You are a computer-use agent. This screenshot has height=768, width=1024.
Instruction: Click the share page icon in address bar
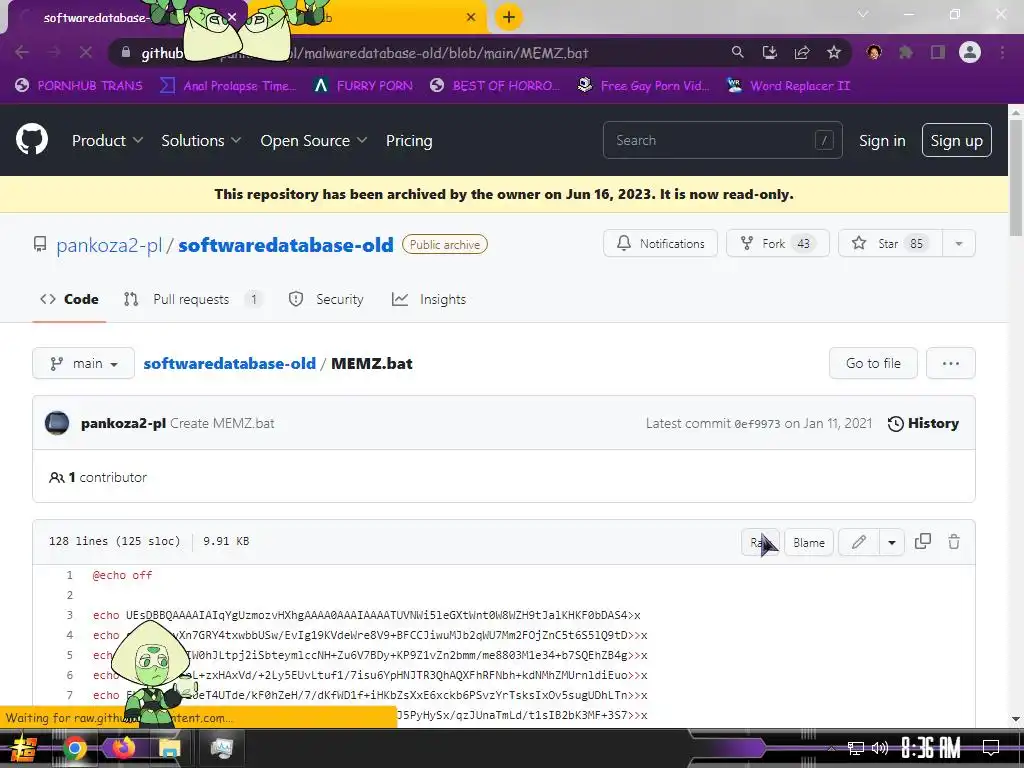pyautogui.click(x=801, y=52)
